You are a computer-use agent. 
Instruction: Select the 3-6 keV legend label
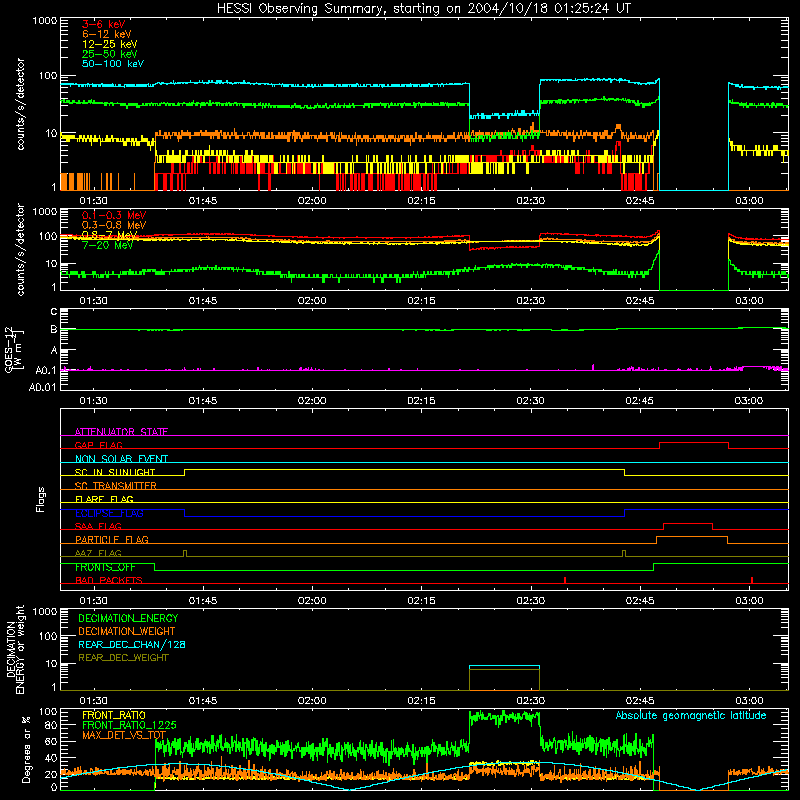pyautogui.click(x=104, y=24)
